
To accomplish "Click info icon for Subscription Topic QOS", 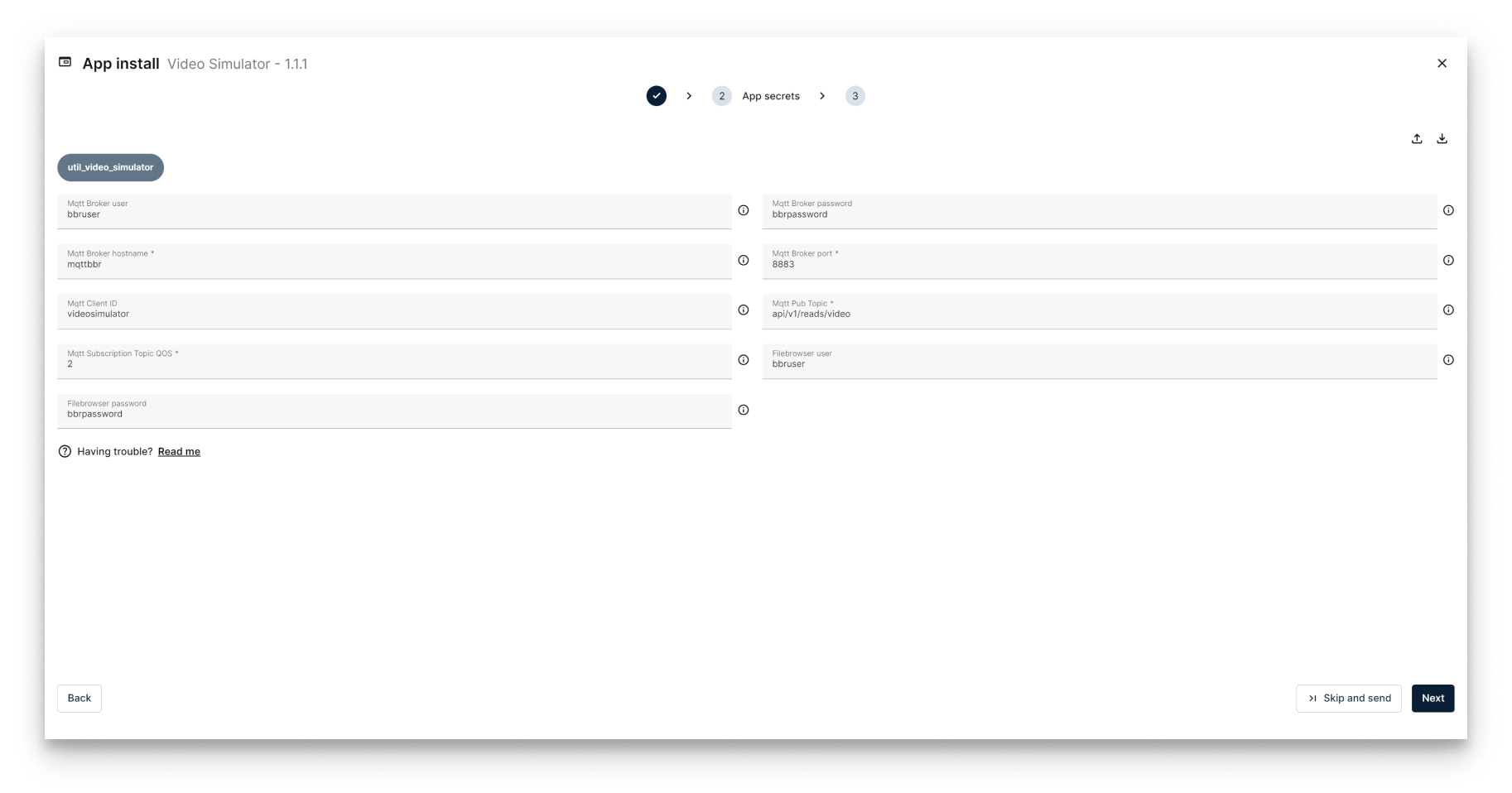I will tap(744, 360).
